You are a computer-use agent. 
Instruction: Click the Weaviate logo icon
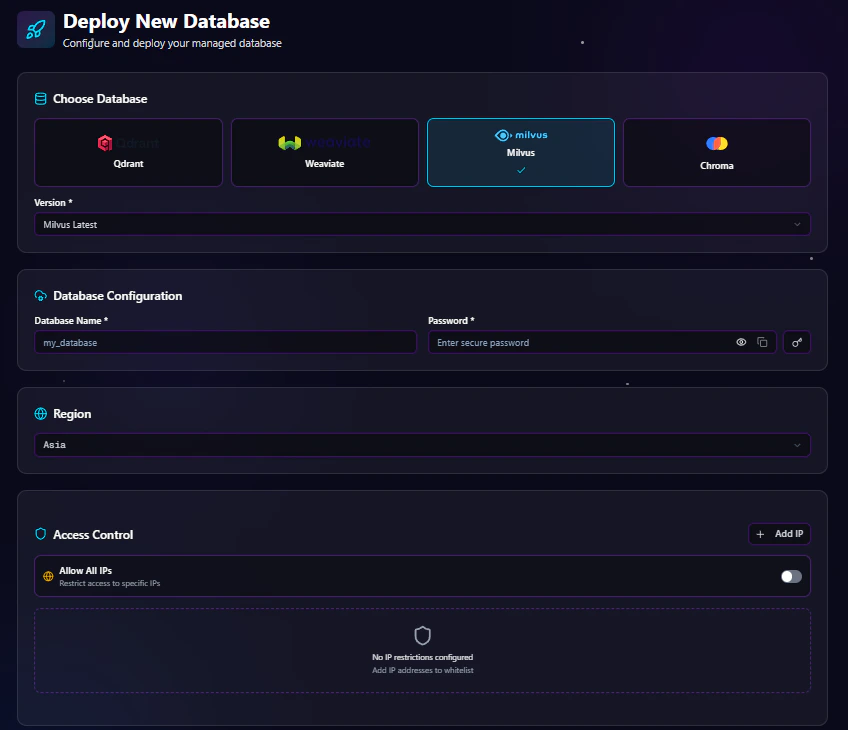click(x=289, y=143)
